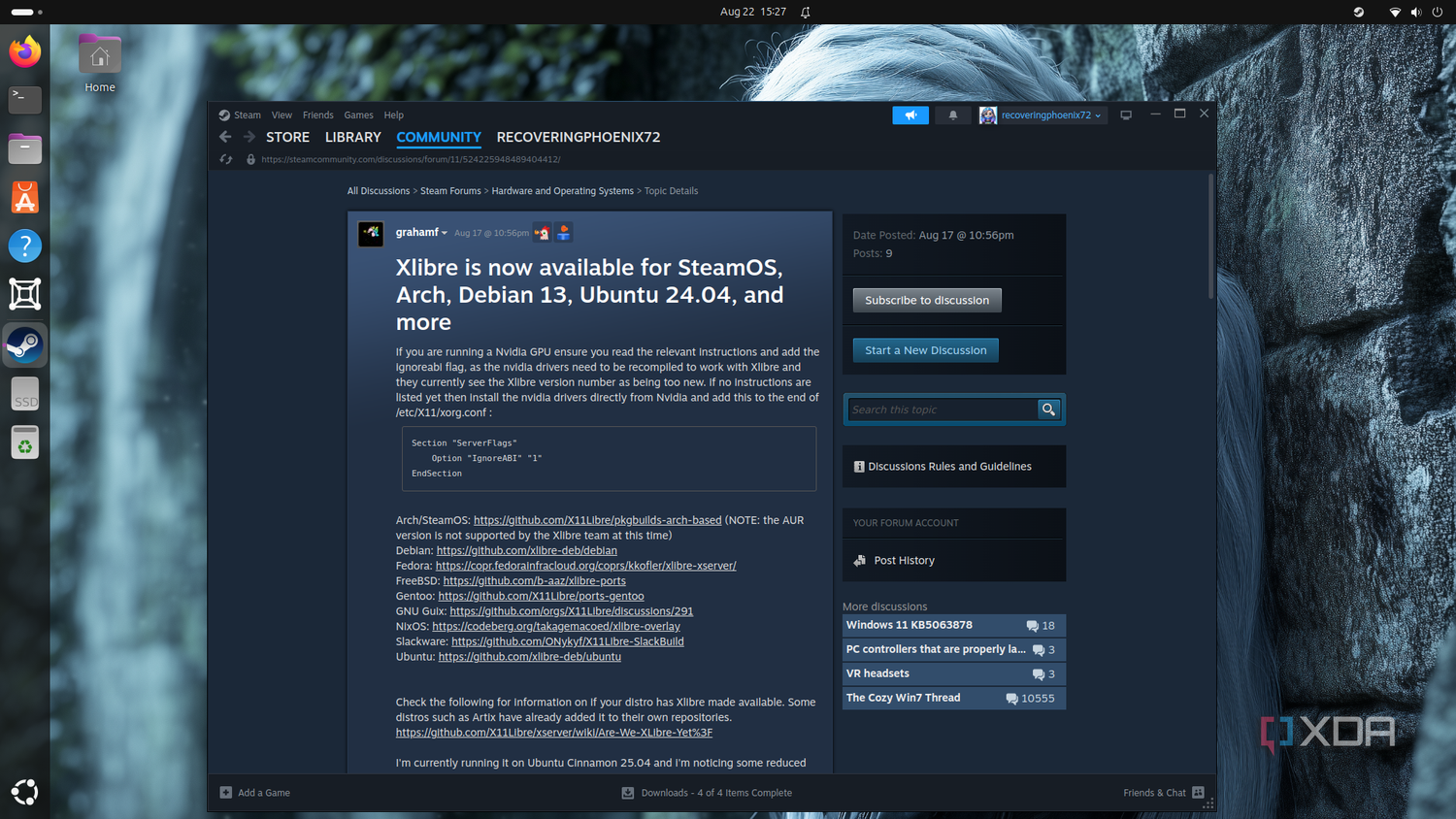Screen dimensions: 1456x819
Task: Open The Cozy Win7 Thread discussion
Action: [954, 699]
